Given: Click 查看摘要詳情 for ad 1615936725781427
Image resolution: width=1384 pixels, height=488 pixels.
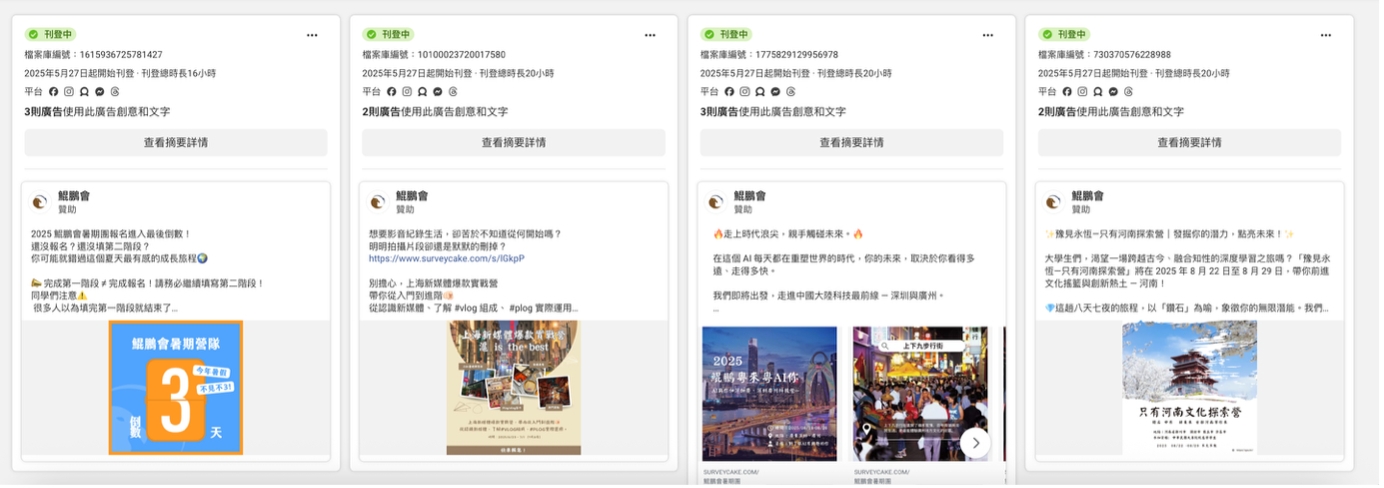Looking at the screenshot, I should [176, 143].
